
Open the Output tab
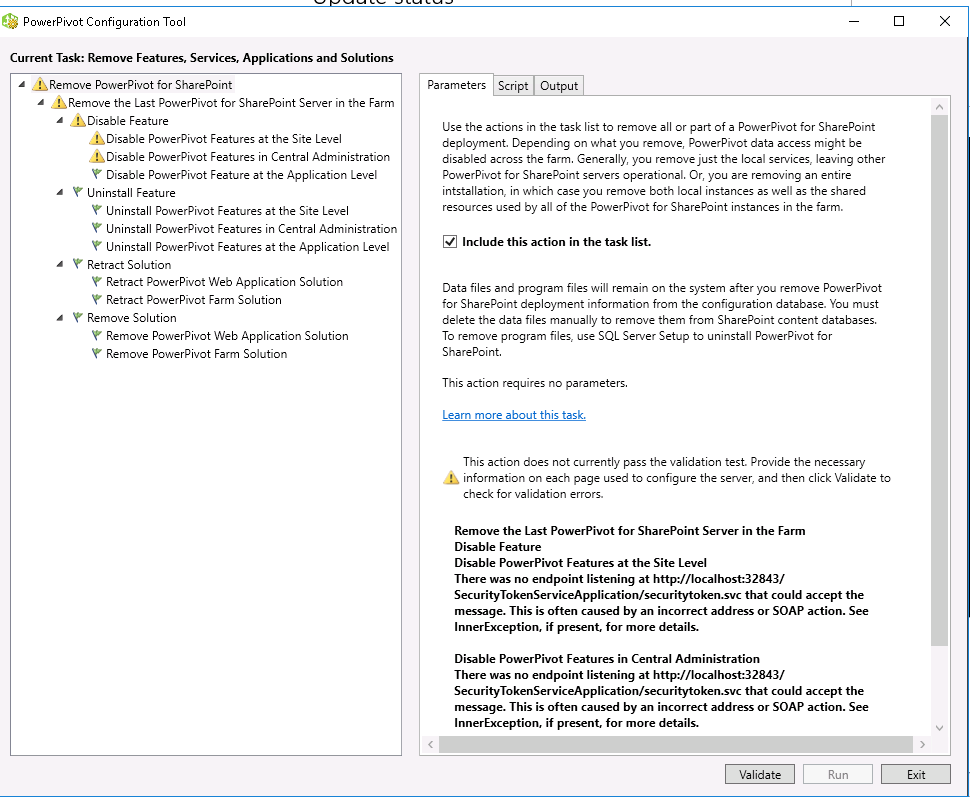click(x=558, y=85)
